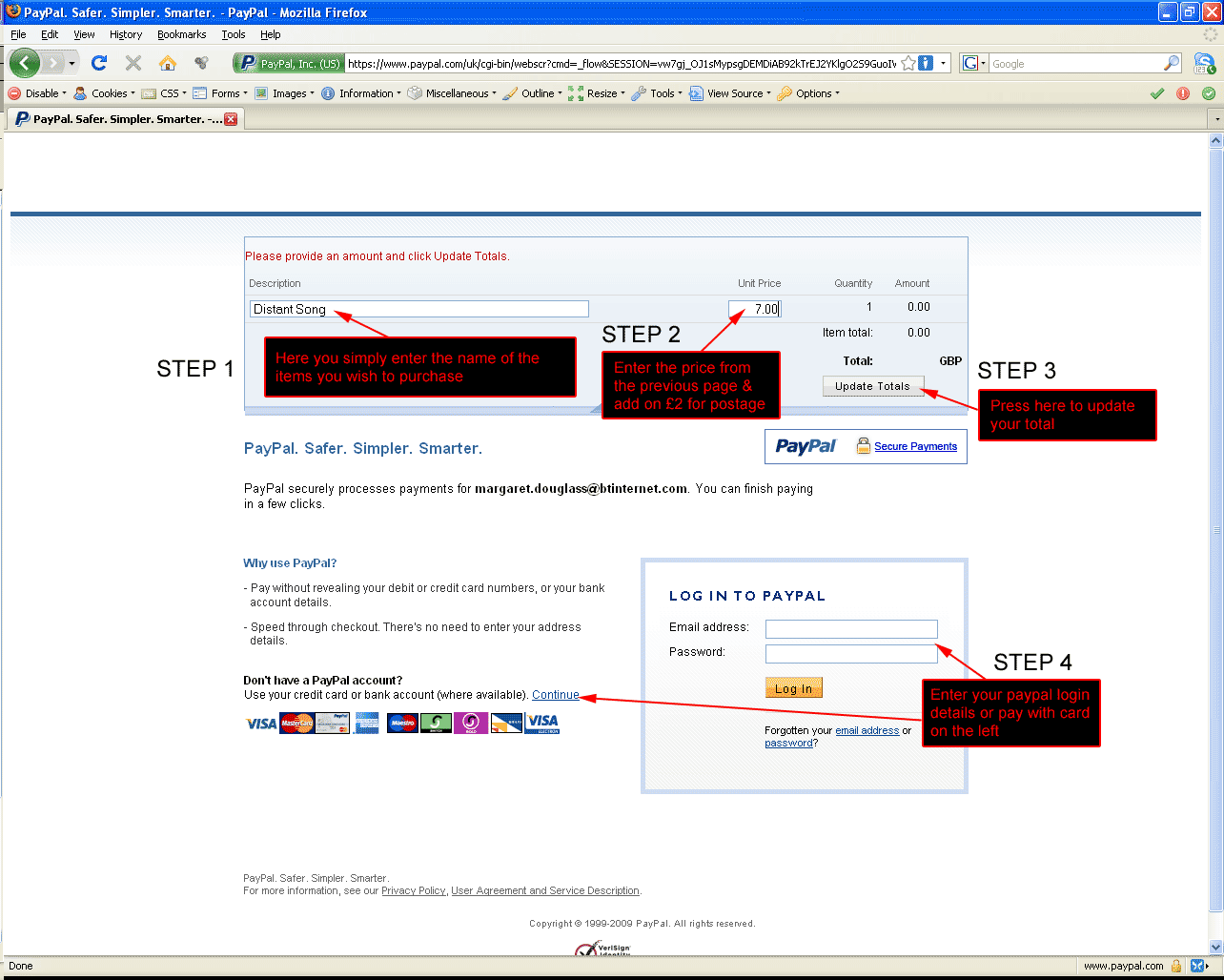Click the MasterCard logo
This screenshot has width=1224, height=980.
coord(297,724)
